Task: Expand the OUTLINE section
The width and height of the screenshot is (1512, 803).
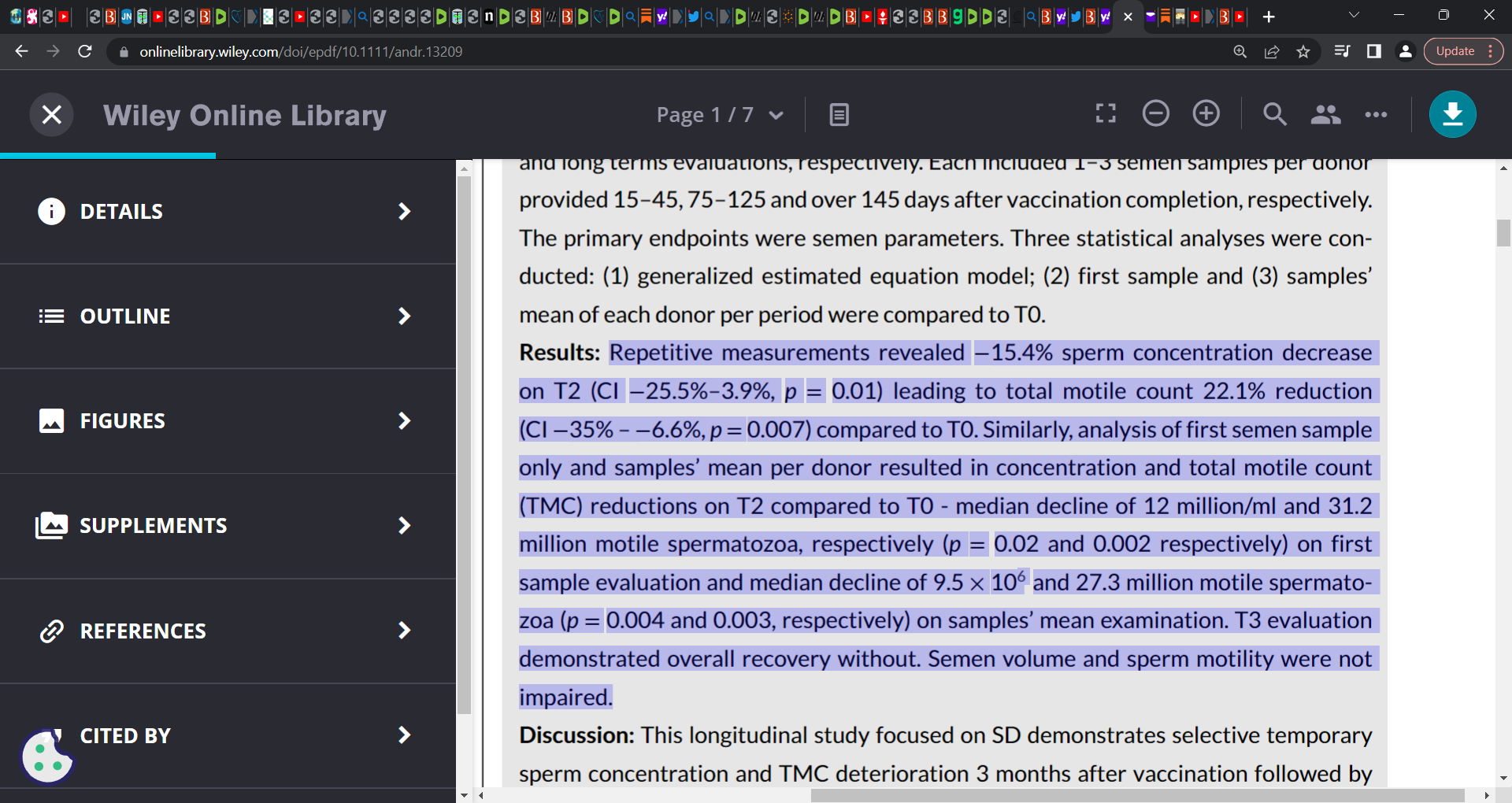Action: (228, 316)
